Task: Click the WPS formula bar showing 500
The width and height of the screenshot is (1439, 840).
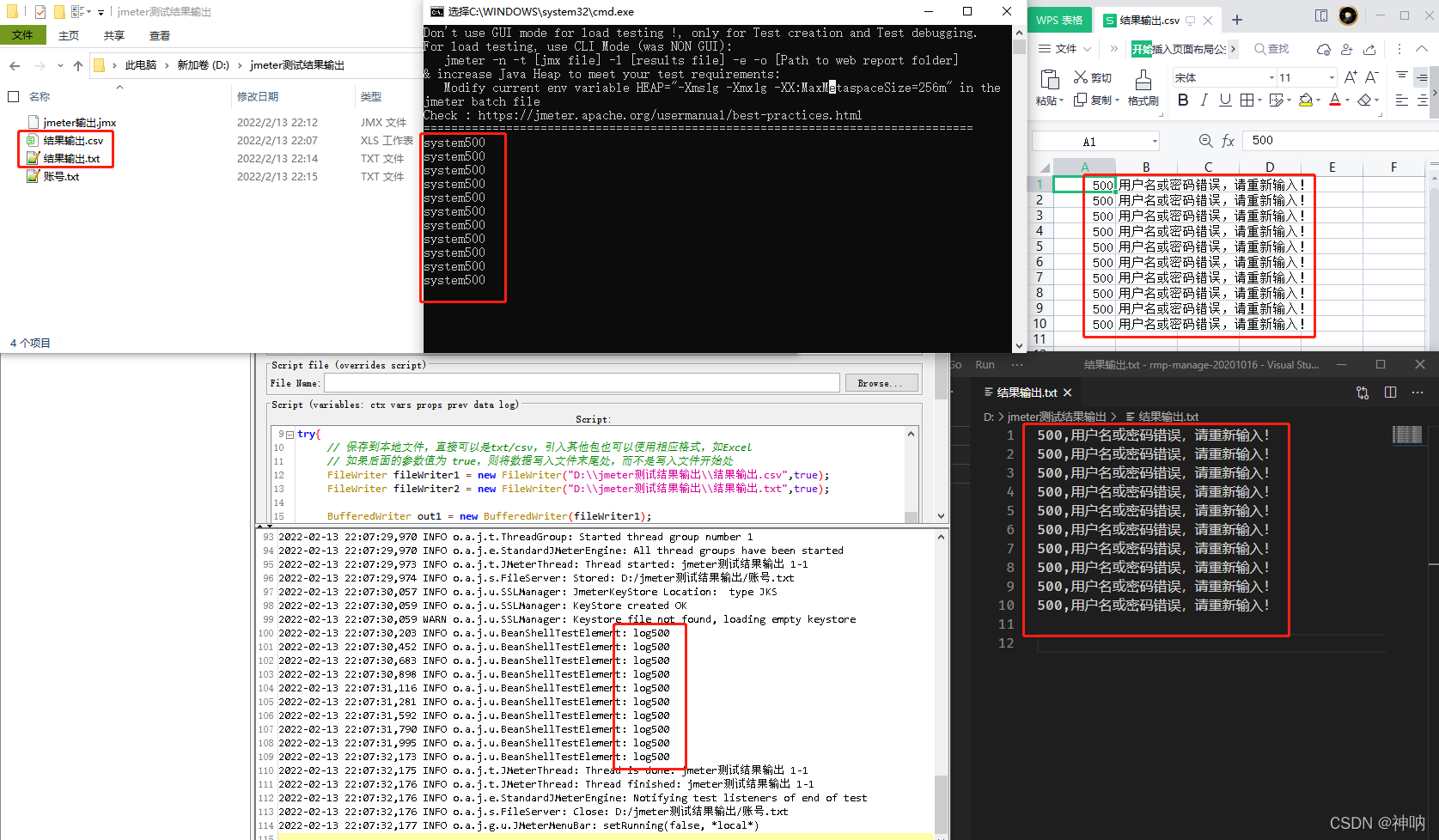Action: pyautogui.click(x=1340, y=141)
